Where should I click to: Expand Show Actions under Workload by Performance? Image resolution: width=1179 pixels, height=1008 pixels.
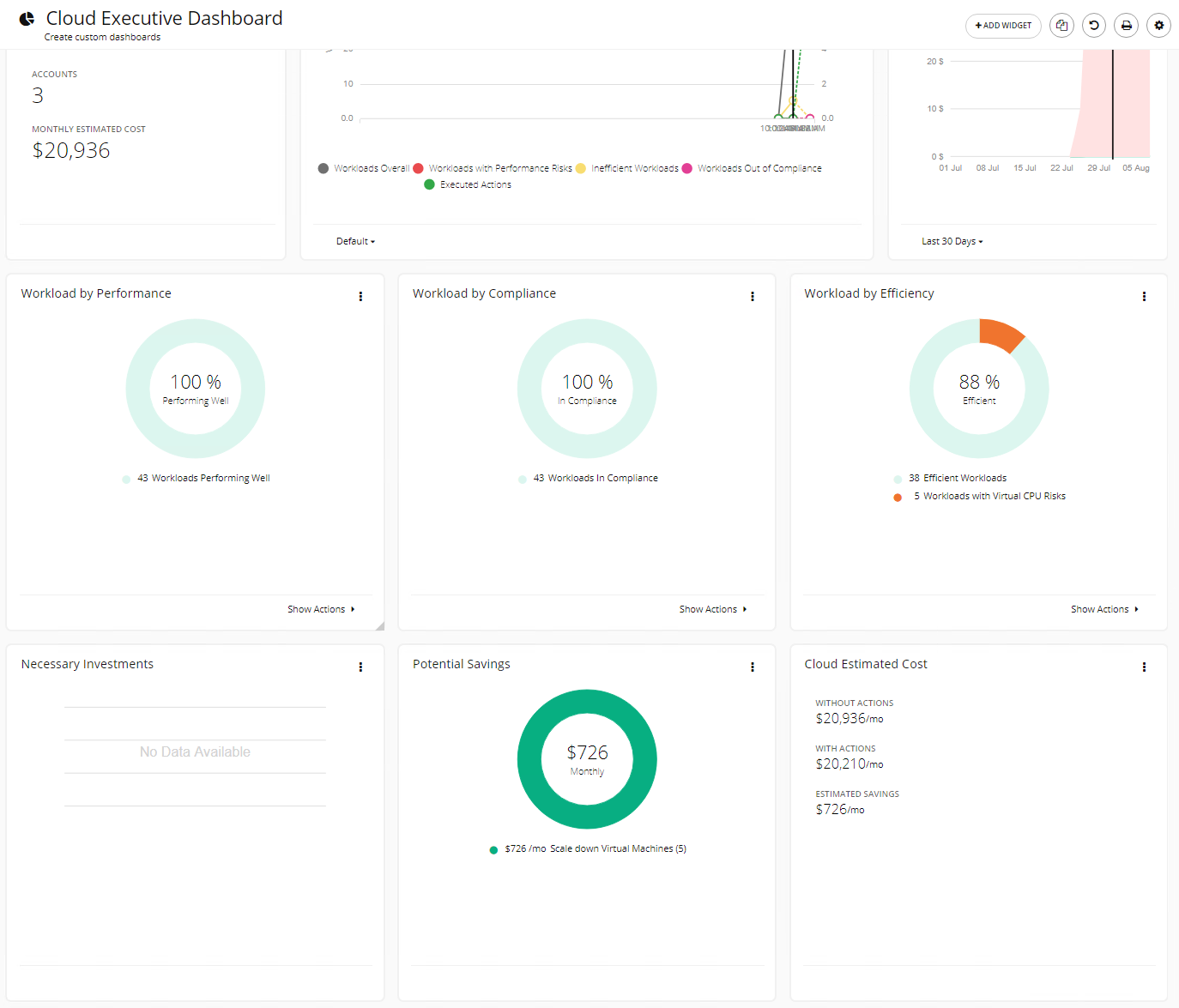click(321, 609)
